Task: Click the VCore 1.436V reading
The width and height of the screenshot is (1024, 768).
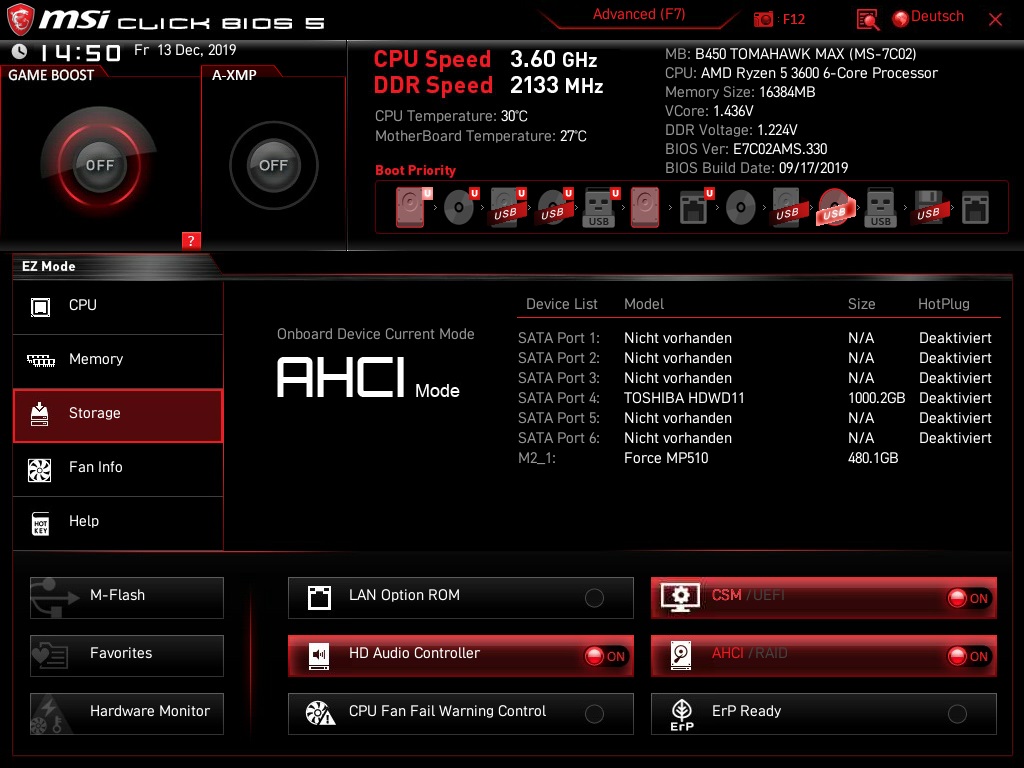Action: click(x=709, y=111)
